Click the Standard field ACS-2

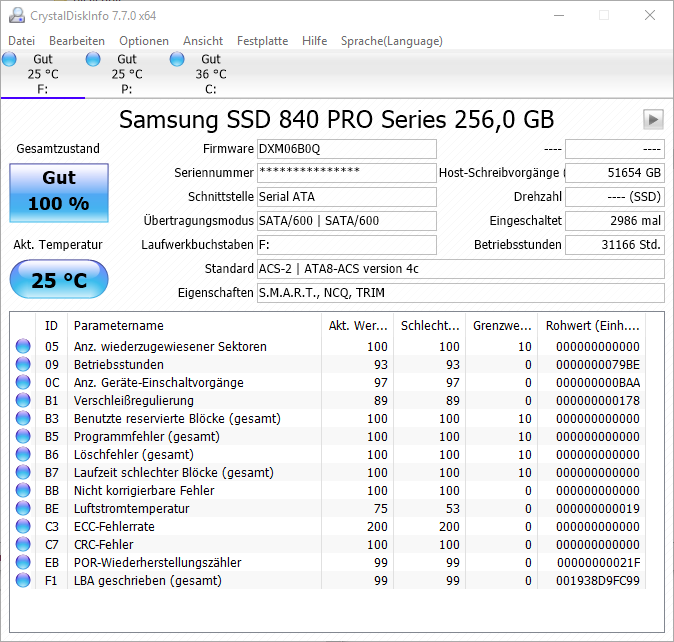coord(461,269)
